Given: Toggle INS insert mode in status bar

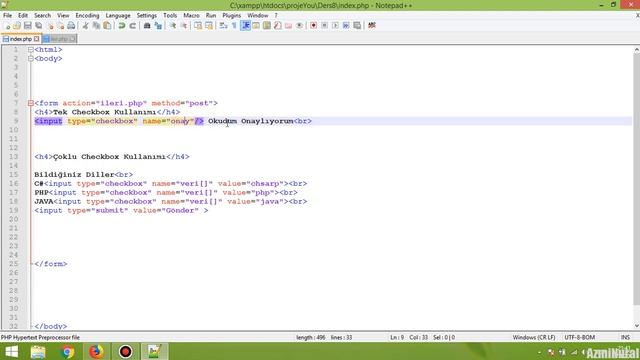Looking at the screenshot, I should (x=625, y=338).
